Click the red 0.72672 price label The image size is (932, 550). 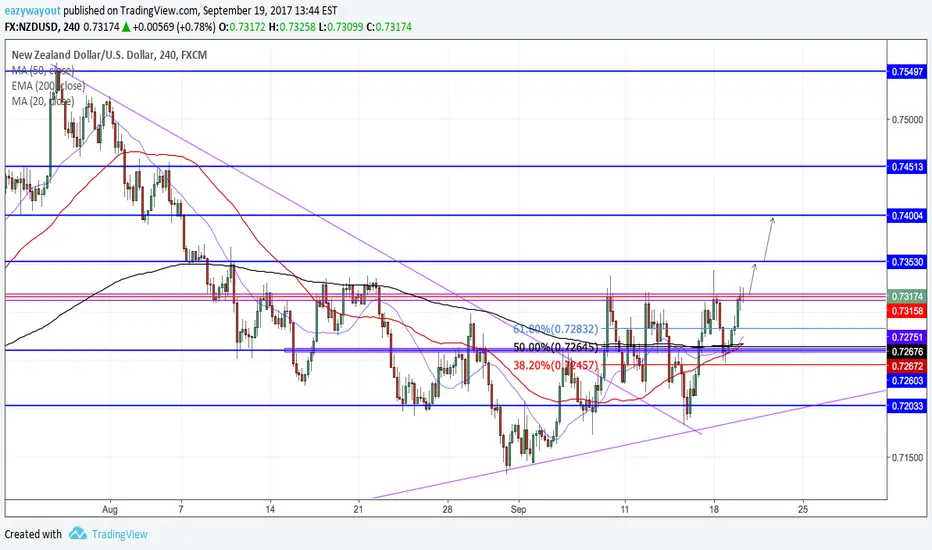click(x=907, y=366)
